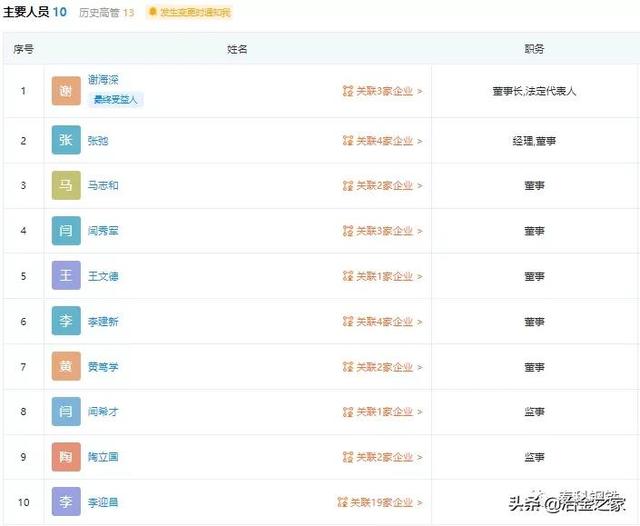Image resolution: width=640 pixels, height=526 pixels.
Task: Select the 董事长,法定代表人 position cell
Action: [x=534, y=91]
